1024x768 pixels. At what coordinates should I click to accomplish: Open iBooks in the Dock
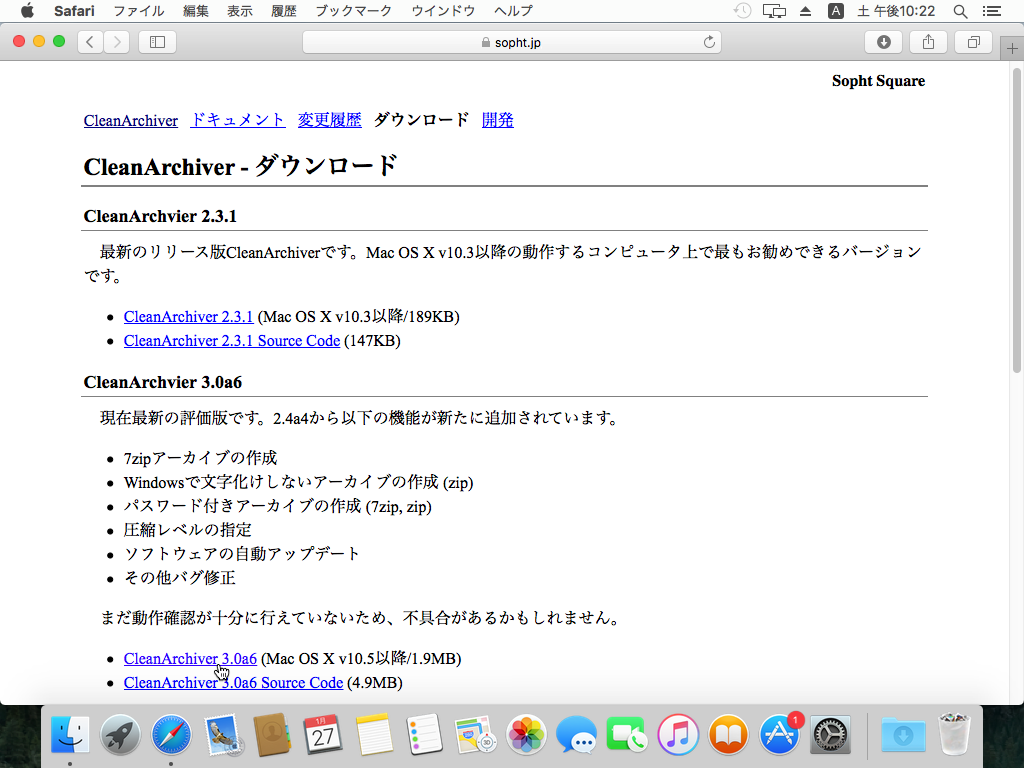click(x=728, y=735)
